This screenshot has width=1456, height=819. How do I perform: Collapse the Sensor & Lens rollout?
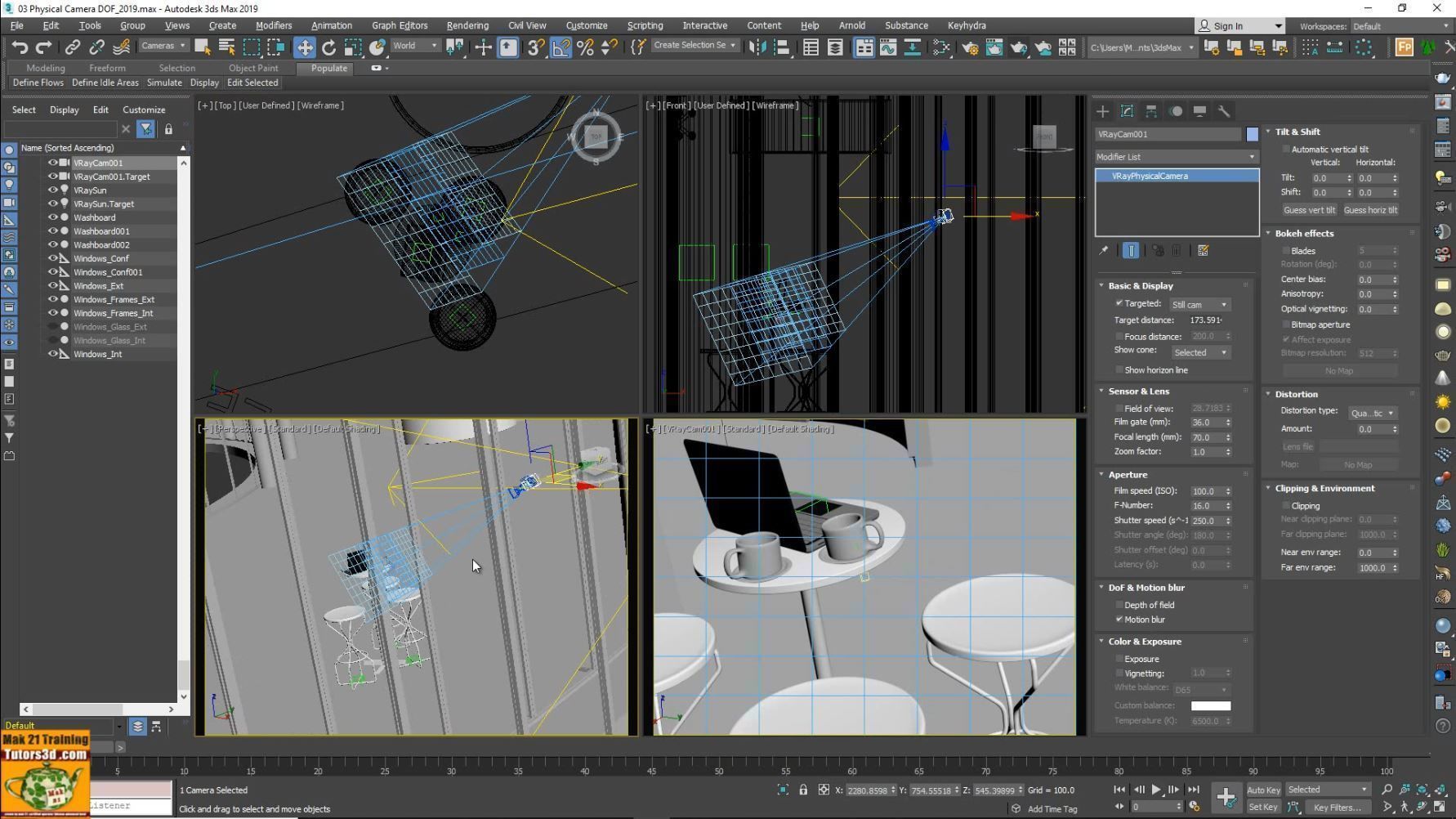(x=1101, y=392)
